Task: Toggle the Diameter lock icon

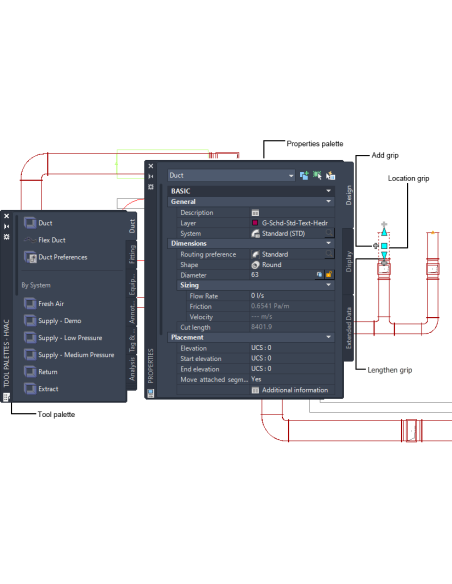Action: 329,275
